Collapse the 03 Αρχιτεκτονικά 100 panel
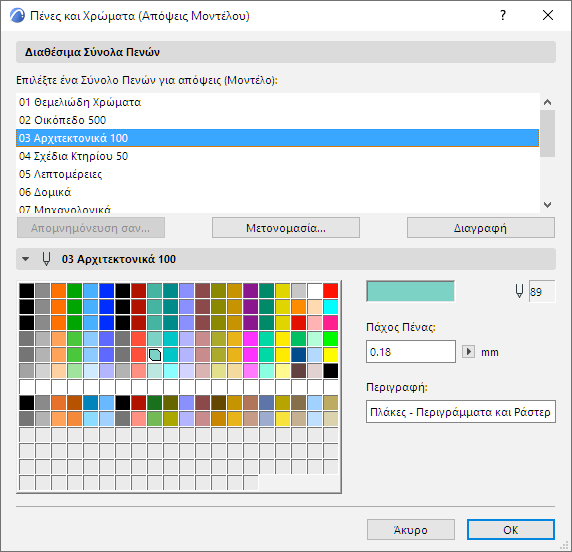Viewport: 572px width, 552px height. [x=25, y=259]
